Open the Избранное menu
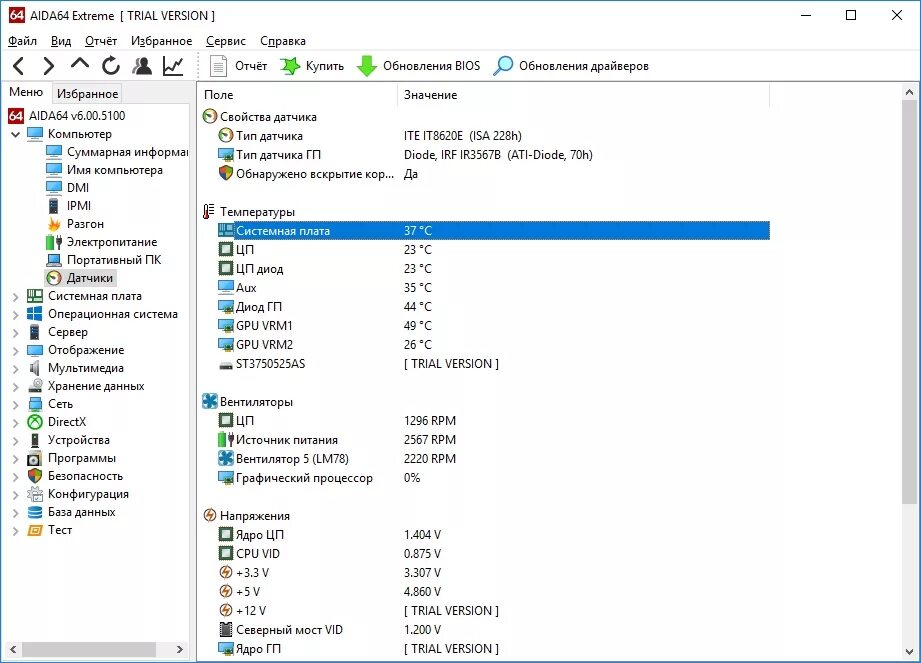The image size is (921, 663). (x=162, y=41)
